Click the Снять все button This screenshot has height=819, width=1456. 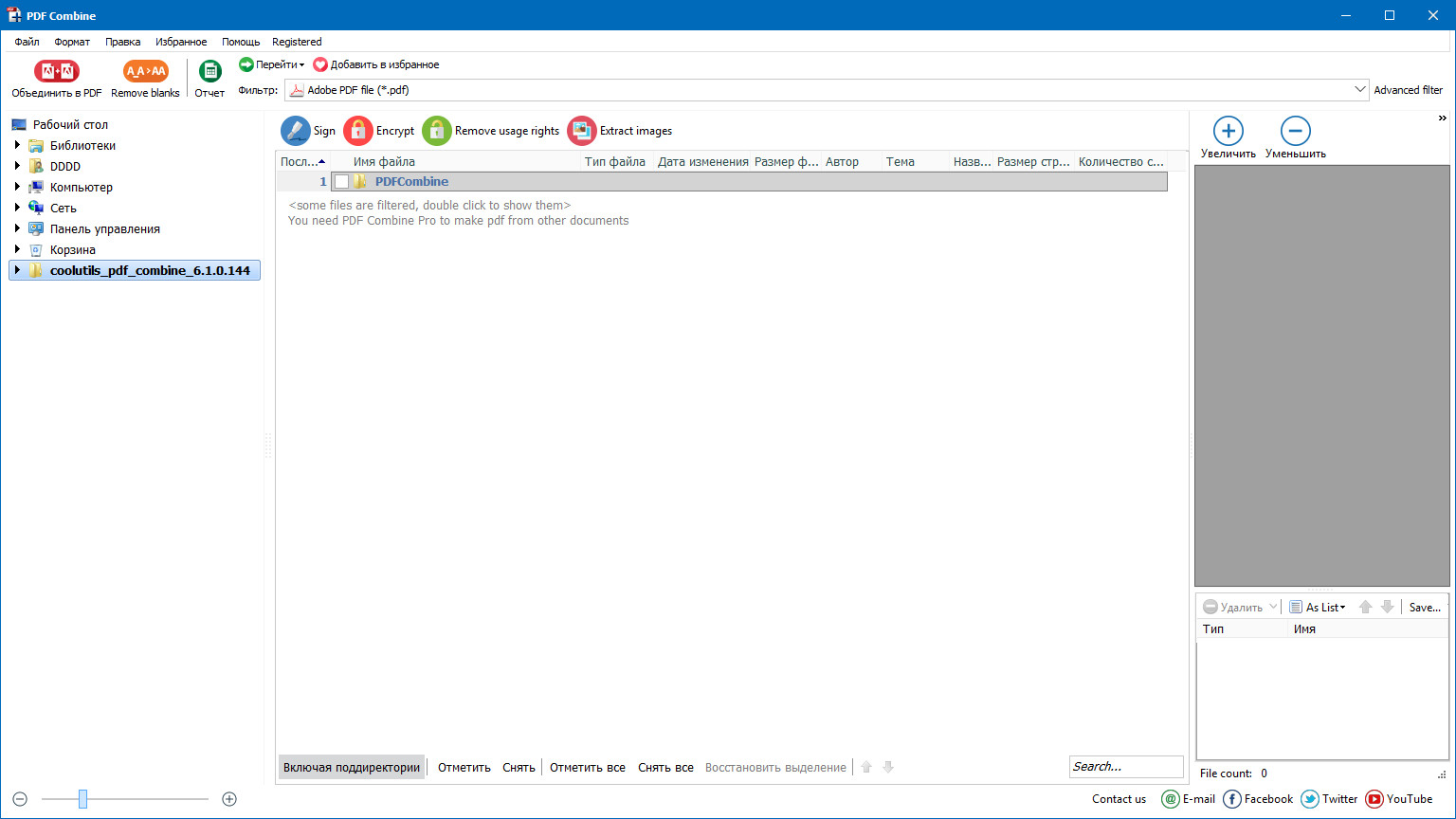665,767
